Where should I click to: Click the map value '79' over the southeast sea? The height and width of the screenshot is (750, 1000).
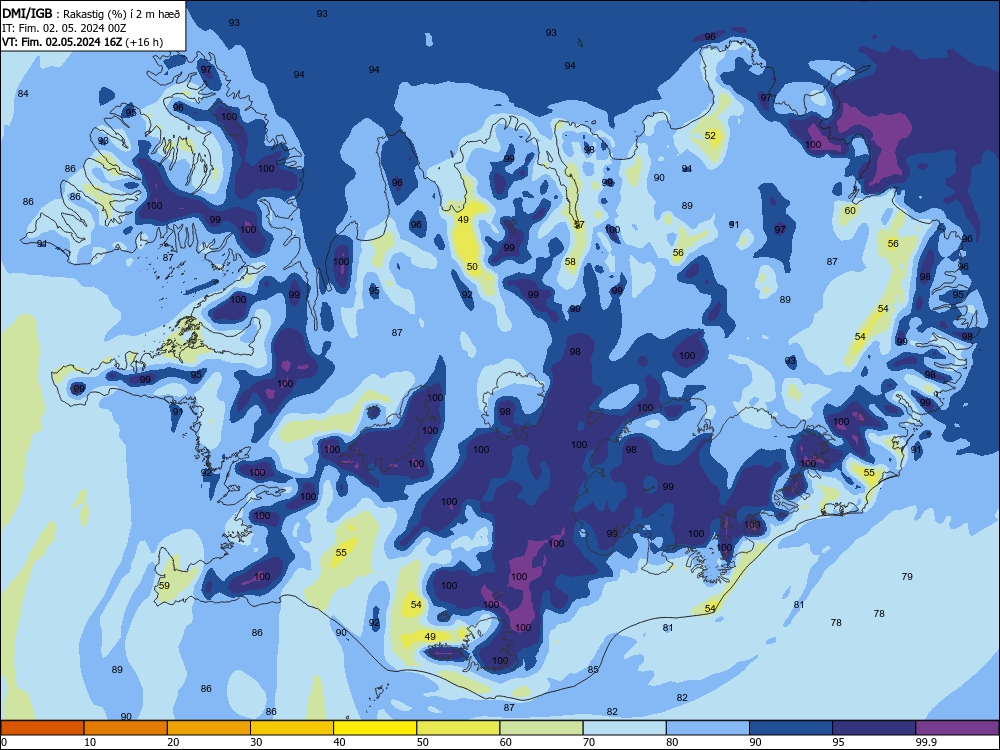tap(907, 577)
